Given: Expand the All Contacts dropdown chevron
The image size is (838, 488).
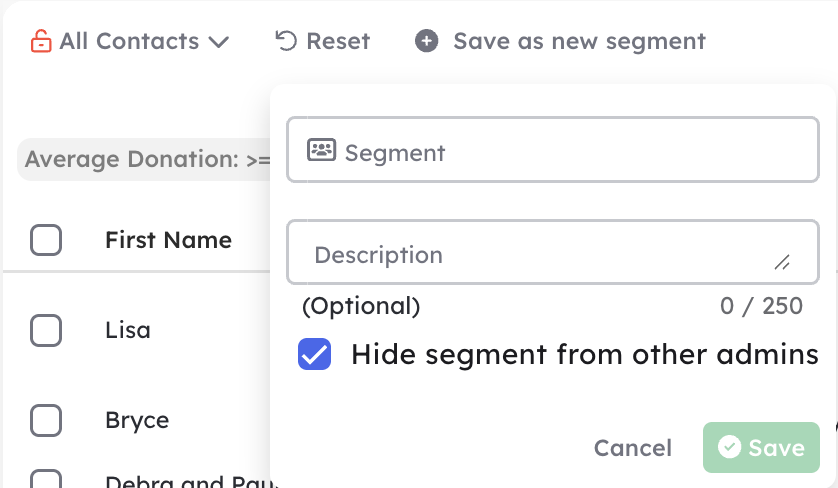Looking at the screenshot, I should (x=219, y=42).
